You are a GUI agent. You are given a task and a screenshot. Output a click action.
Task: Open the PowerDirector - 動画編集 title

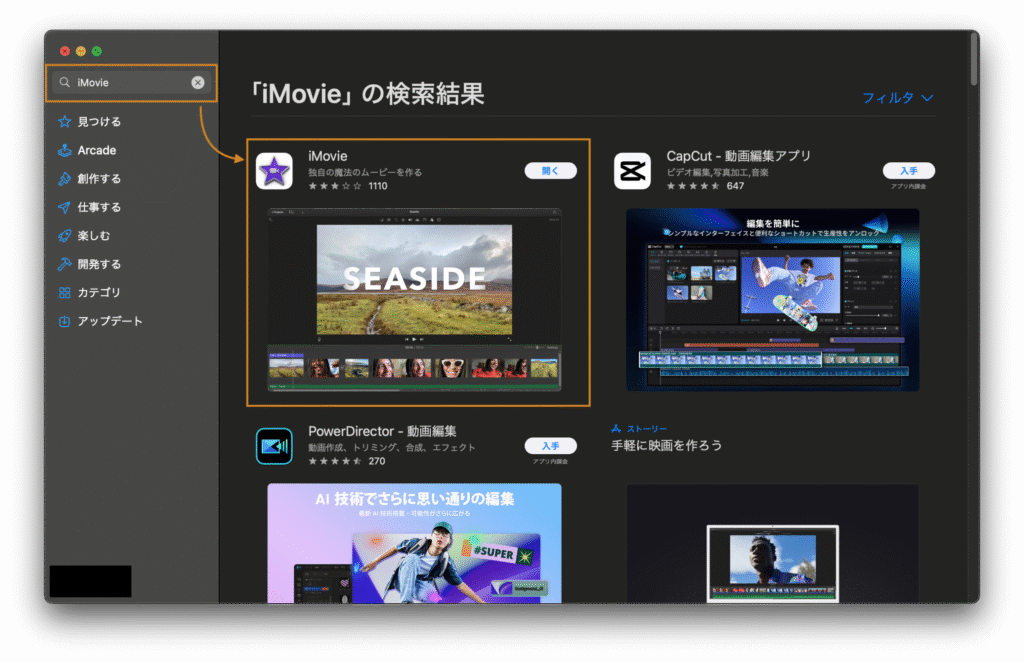[x=382, y=431]
